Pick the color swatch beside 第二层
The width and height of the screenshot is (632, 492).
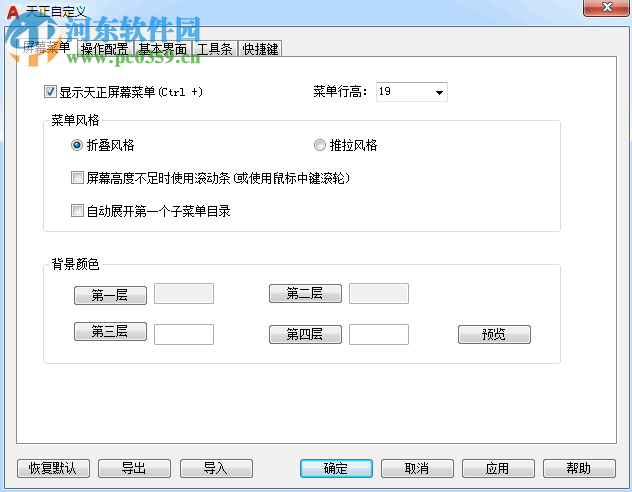[x=379, y=293]
